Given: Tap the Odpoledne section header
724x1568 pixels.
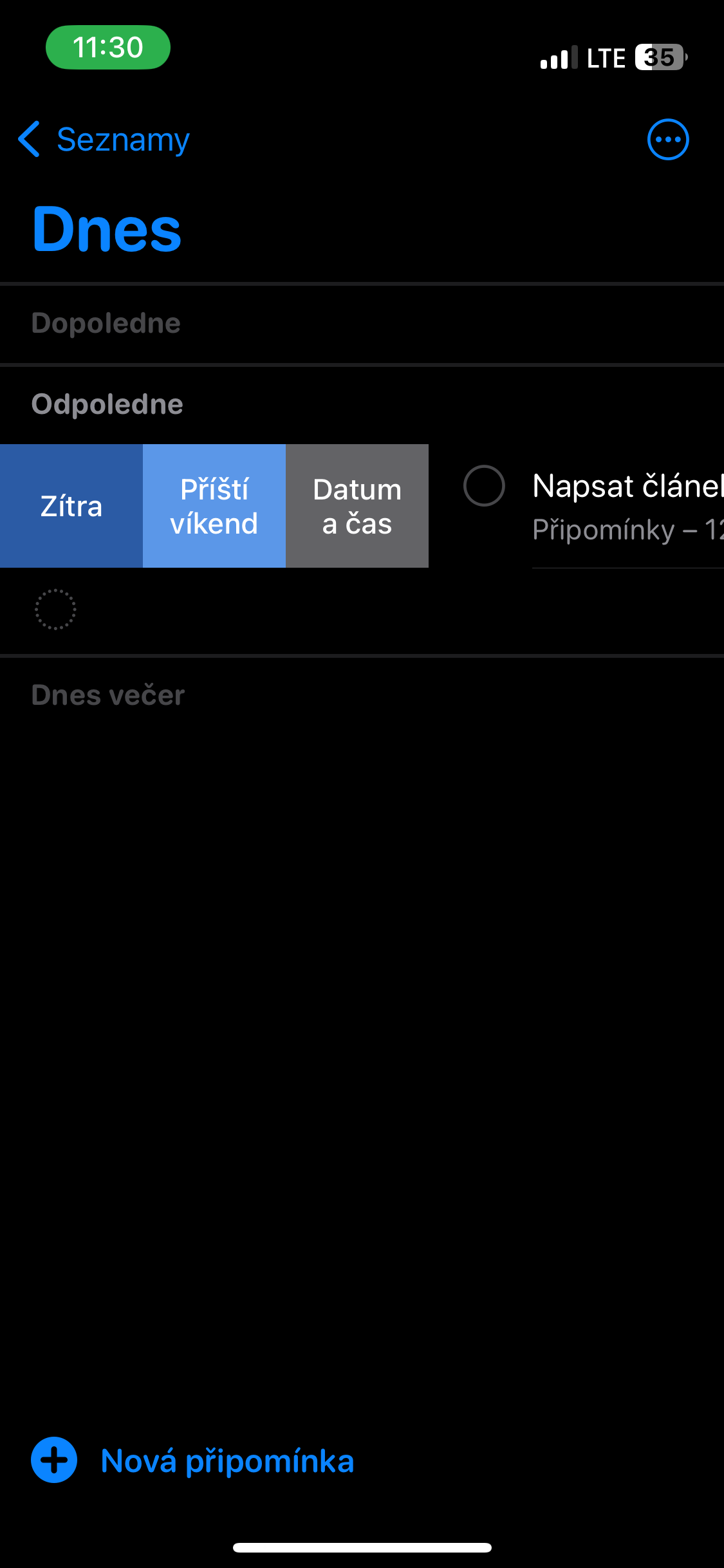Looking at the screenshot, I should click(107, 404).
